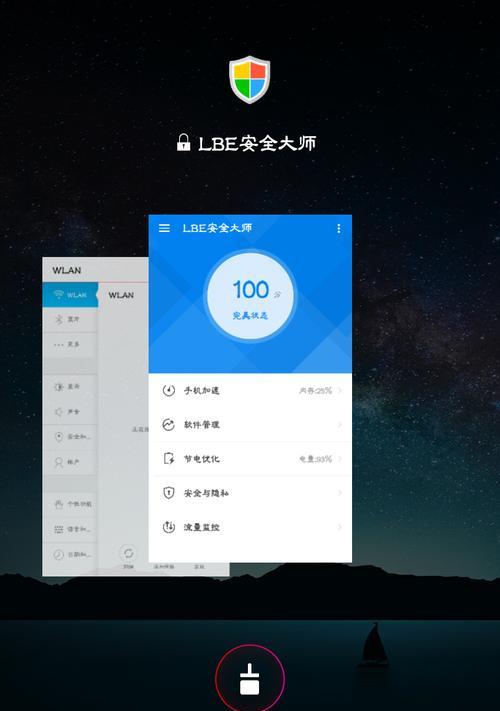Tap the refresh scan icon in the WLAN card

point(128,553)
